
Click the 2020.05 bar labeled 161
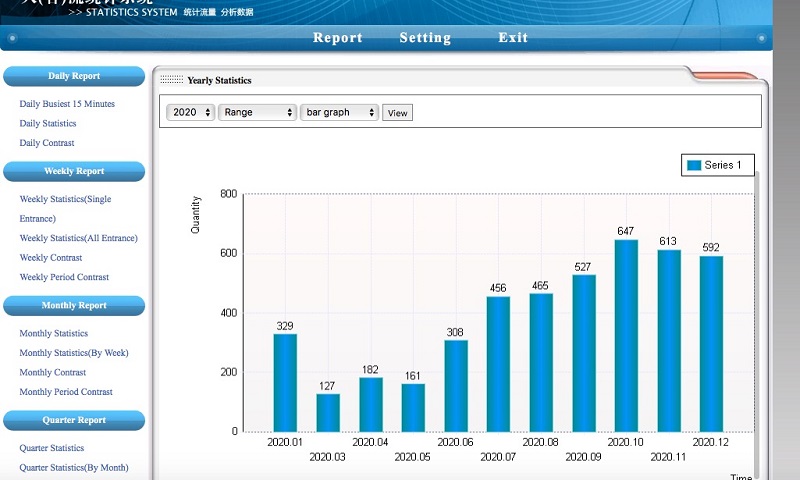point(413,408)
